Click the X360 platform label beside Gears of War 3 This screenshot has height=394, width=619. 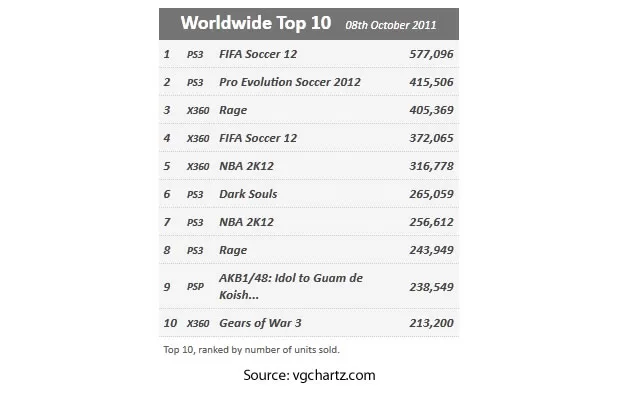198,323
